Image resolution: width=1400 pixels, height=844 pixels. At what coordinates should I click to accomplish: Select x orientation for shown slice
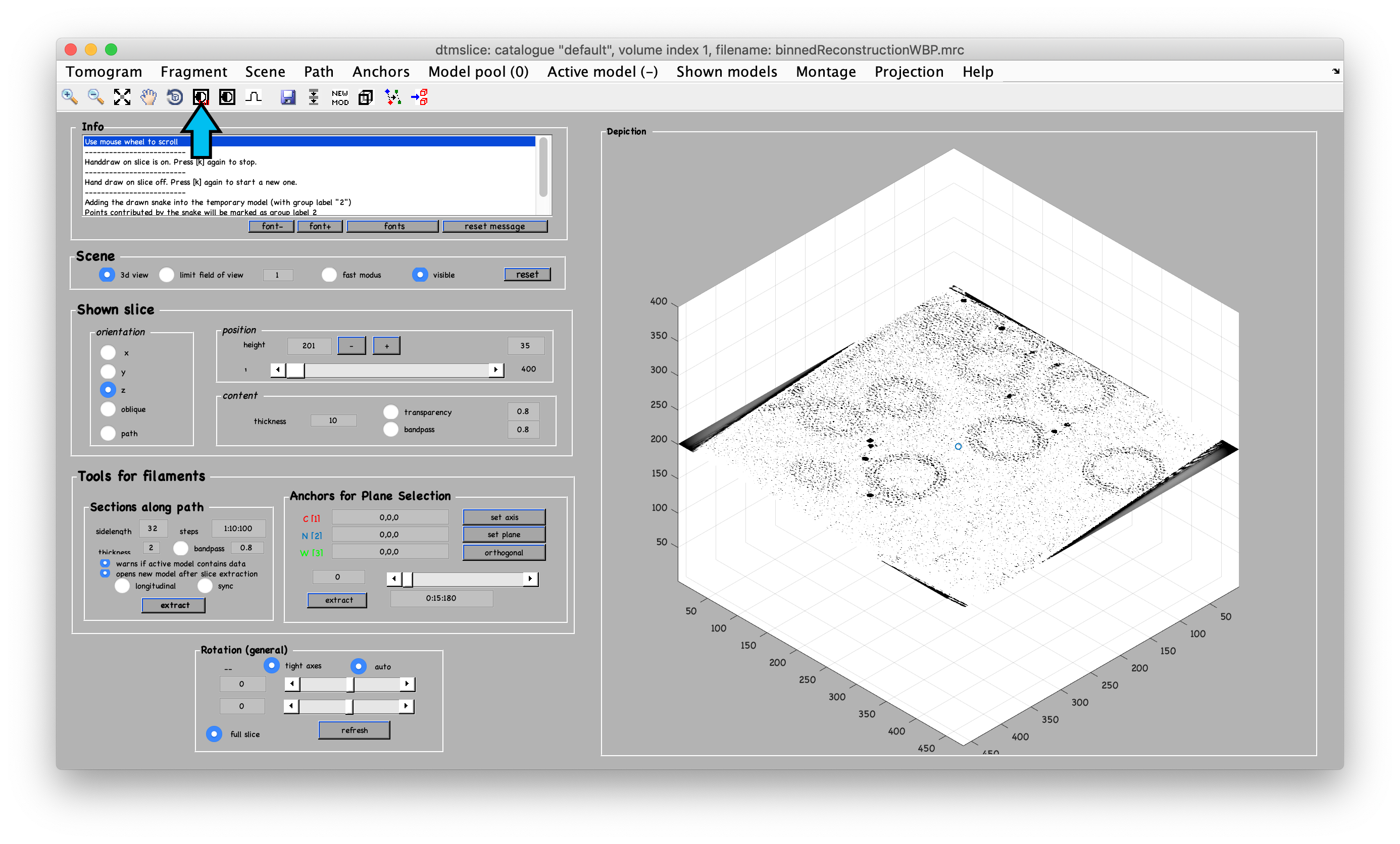(108, 352)
